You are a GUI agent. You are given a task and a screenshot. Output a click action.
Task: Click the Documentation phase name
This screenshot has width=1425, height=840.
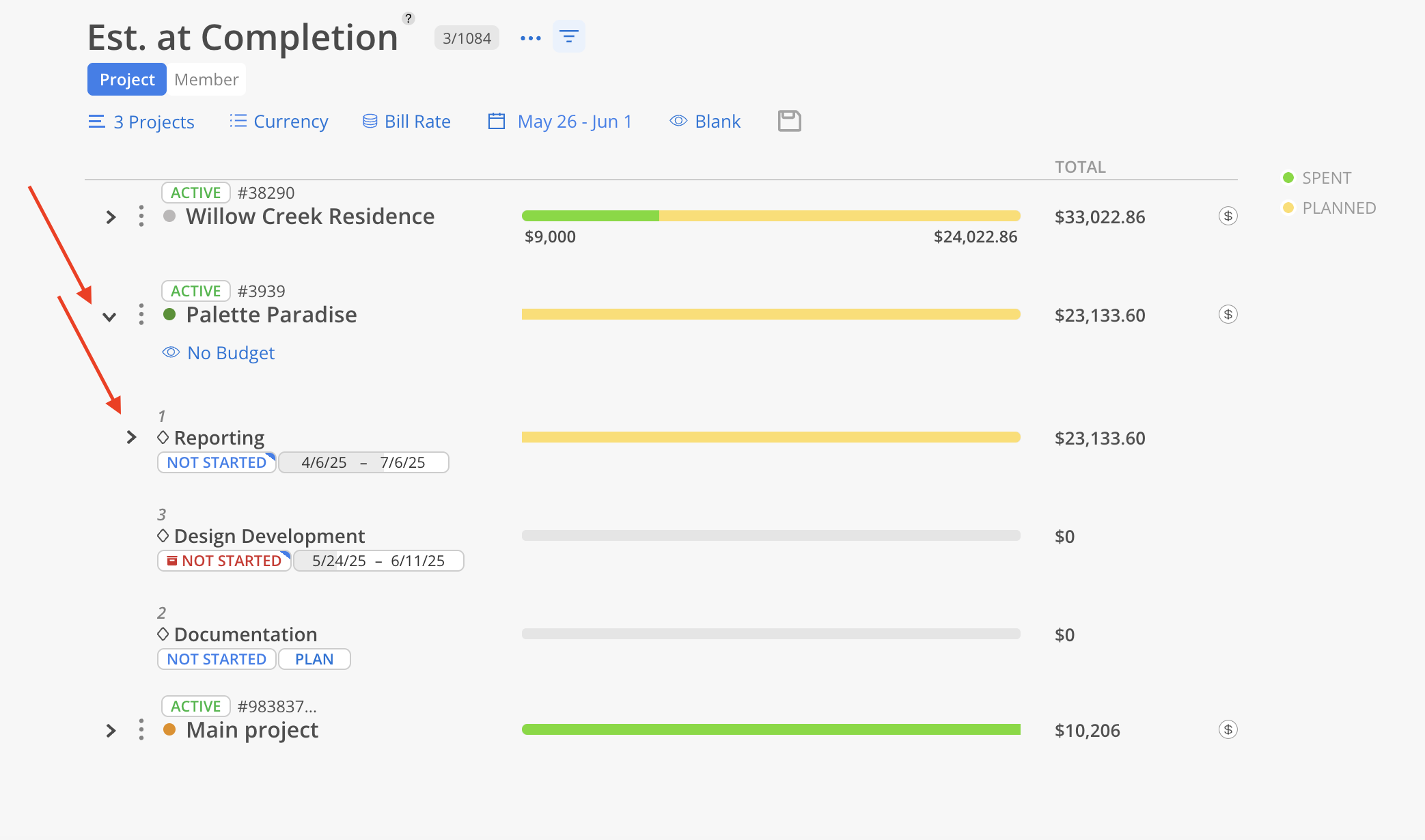click(246, 634)
